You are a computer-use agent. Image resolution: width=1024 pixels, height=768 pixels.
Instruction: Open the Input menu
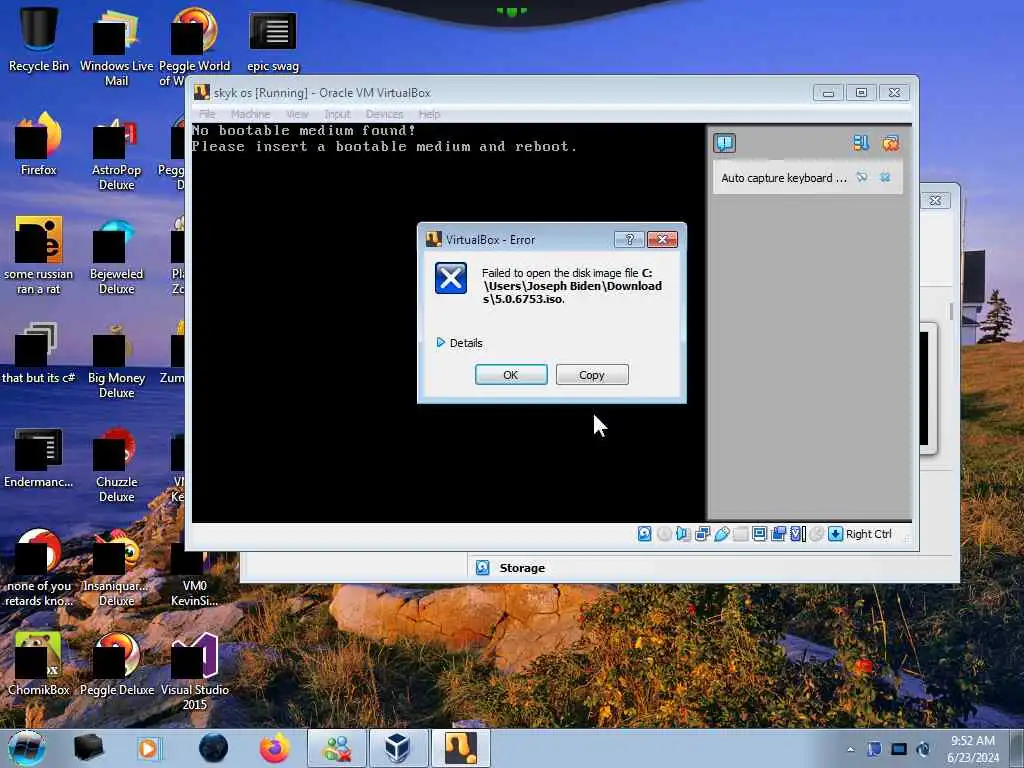point(338,114)
